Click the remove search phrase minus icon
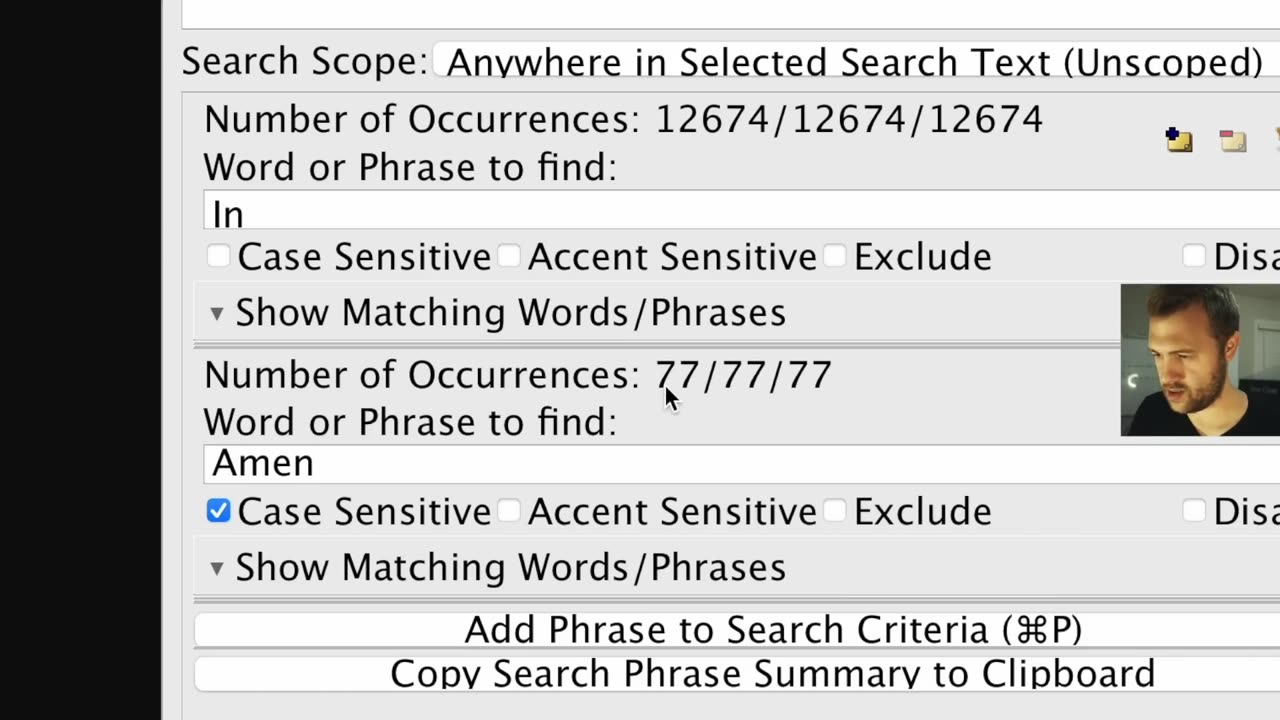This screenshot has width=1280, height=720. (1233, 141)
